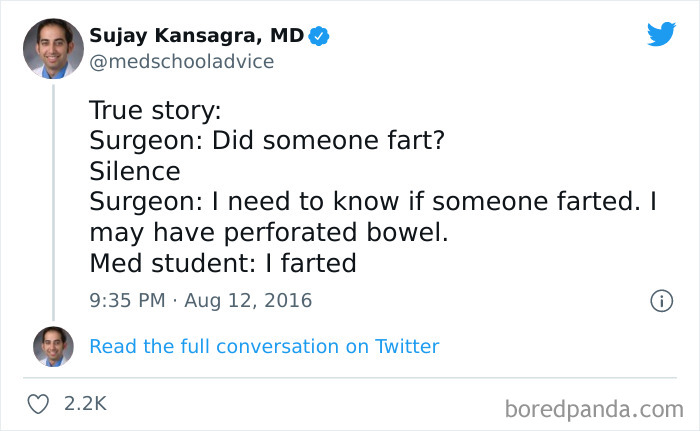
Task: Click the vertical thread line under avatar
Action: tap(53, 200)
